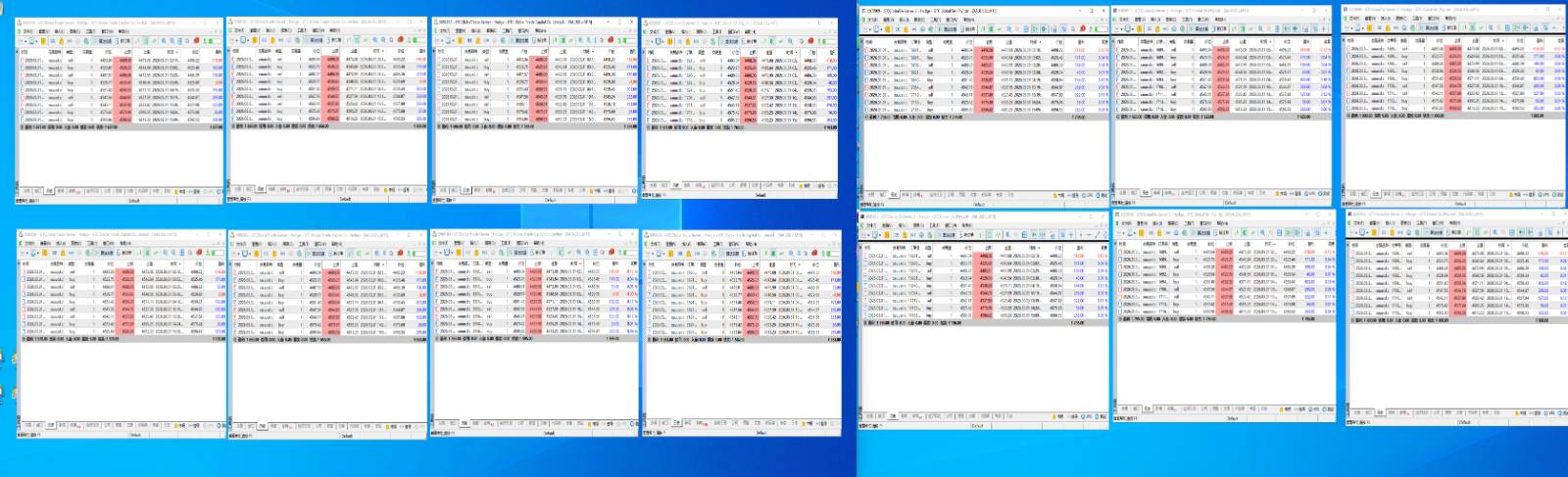The image size is (1568, 477).
Task: Click zoom-out magnifier in first top-row left-screen window
Action: [171, 41]
